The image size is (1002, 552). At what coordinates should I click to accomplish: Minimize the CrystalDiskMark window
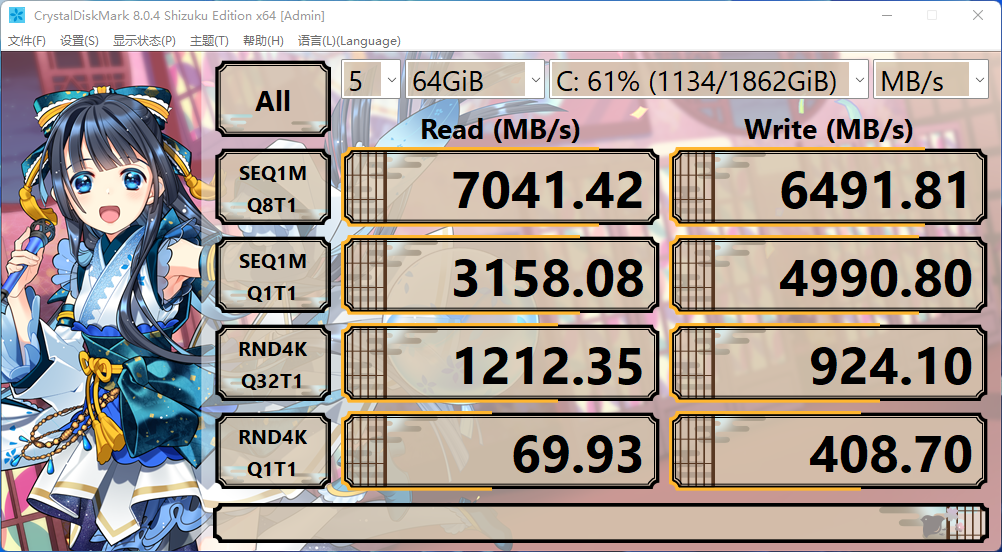click(x=885, y=15)
